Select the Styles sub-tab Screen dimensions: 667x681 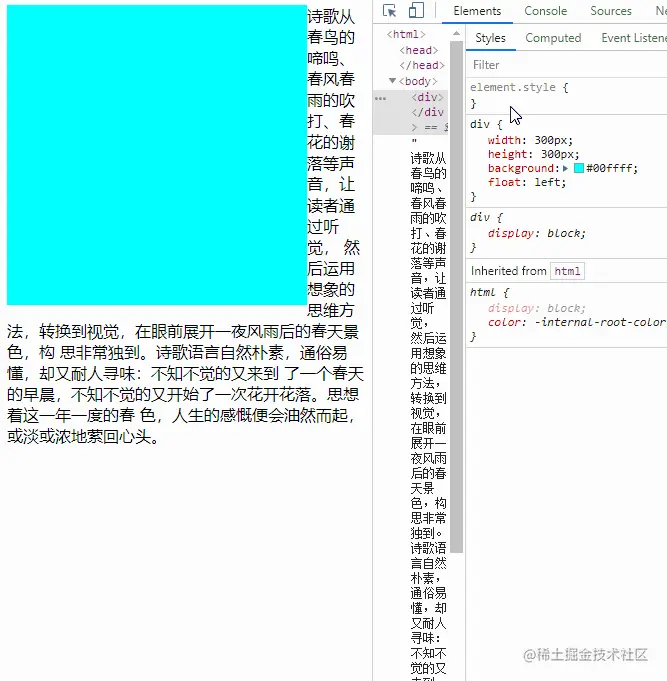[x=490, y=38]
